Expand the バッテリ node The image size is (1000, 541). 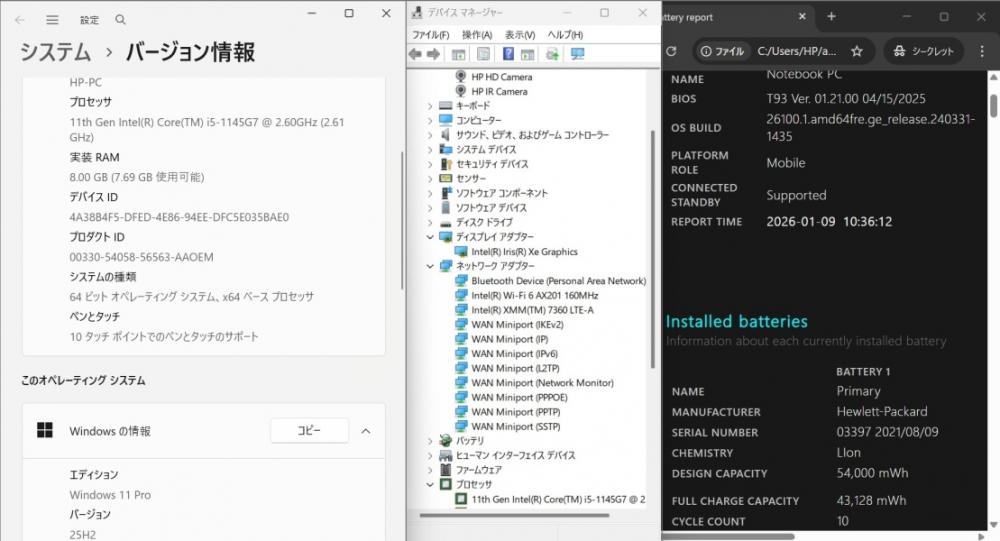[430, 441]
